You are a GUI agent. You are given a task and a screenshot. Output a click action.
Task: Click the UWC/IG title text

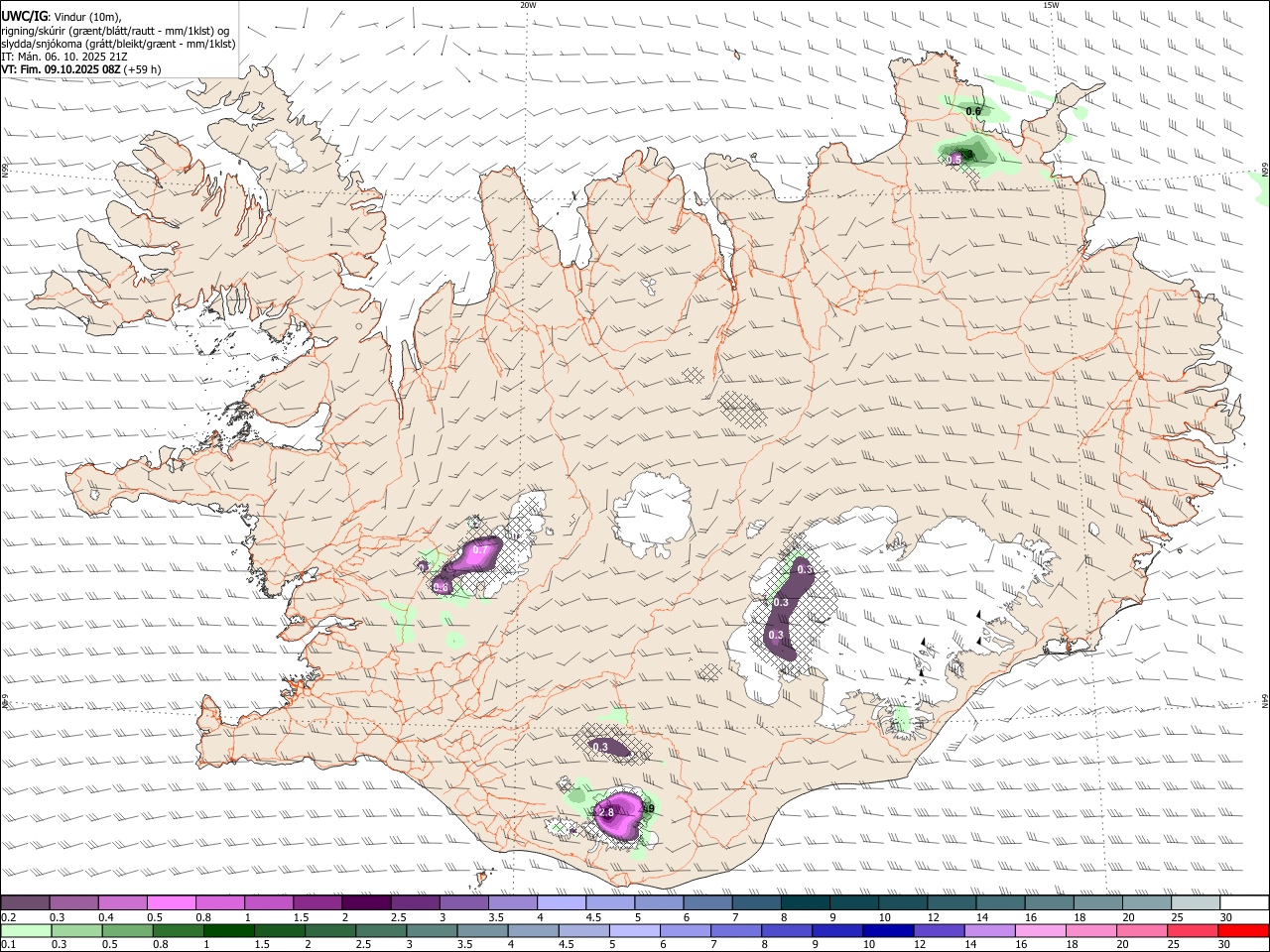coord(24,17)
